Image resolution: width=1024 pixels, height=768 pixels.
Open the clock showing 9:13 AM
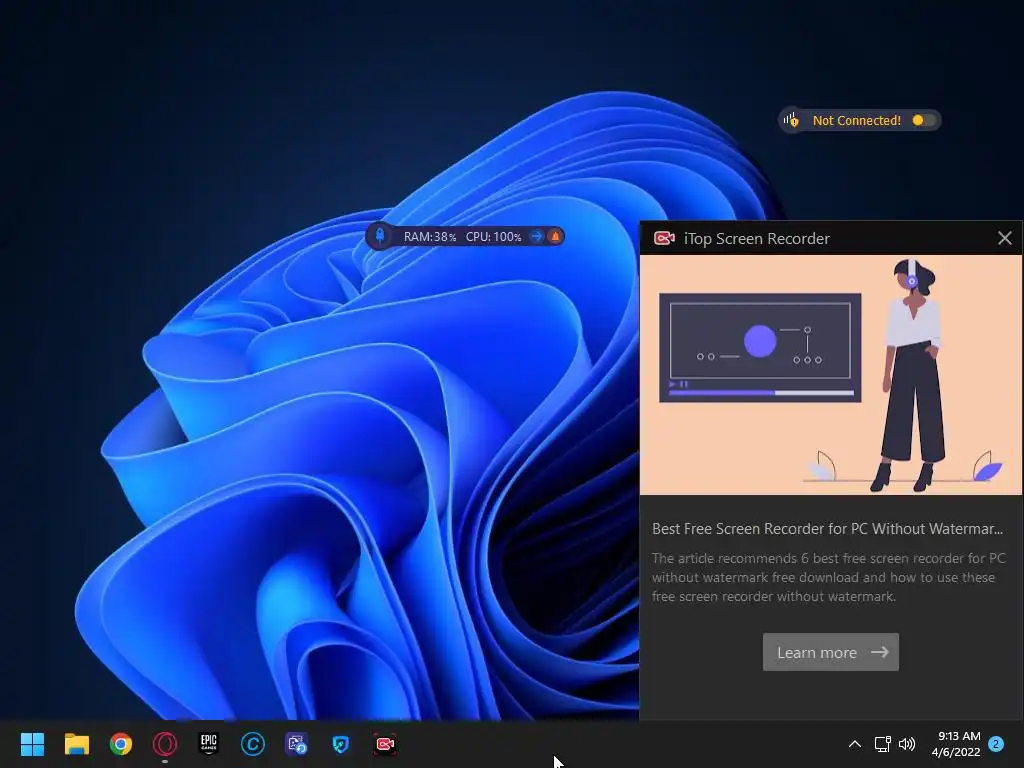[x=956, y=744]
